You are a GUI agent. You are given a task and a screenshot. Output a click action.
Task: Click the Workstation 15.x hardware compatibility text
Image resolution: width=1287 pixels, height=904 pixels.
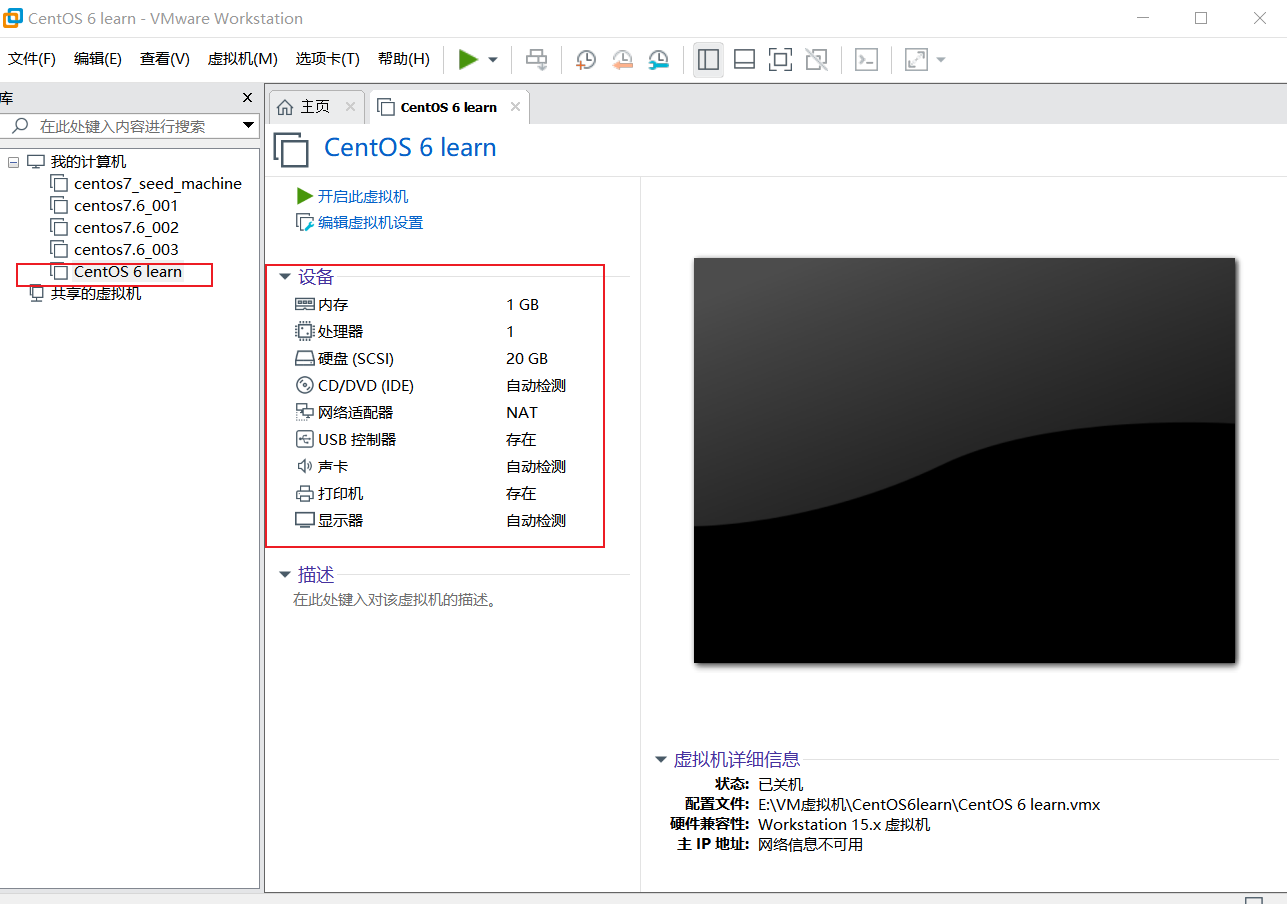click(x=844, y=825)
